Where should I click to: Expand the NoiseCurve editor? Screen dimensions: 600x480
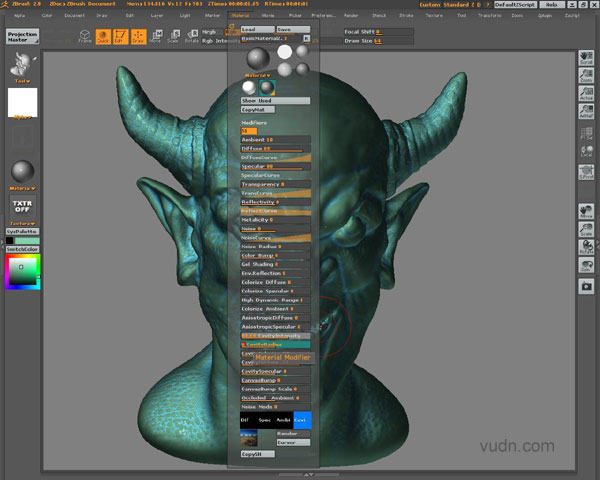276,238
